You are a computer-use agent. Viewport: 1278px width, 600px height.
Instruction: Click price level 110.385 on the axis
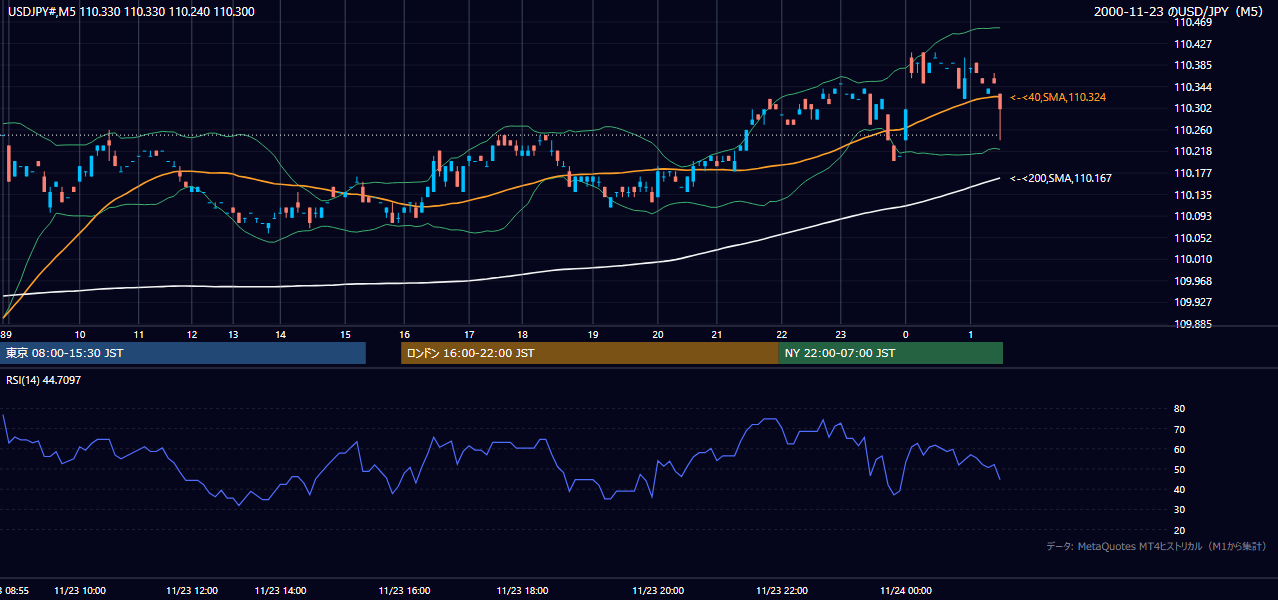[1193, 66]
